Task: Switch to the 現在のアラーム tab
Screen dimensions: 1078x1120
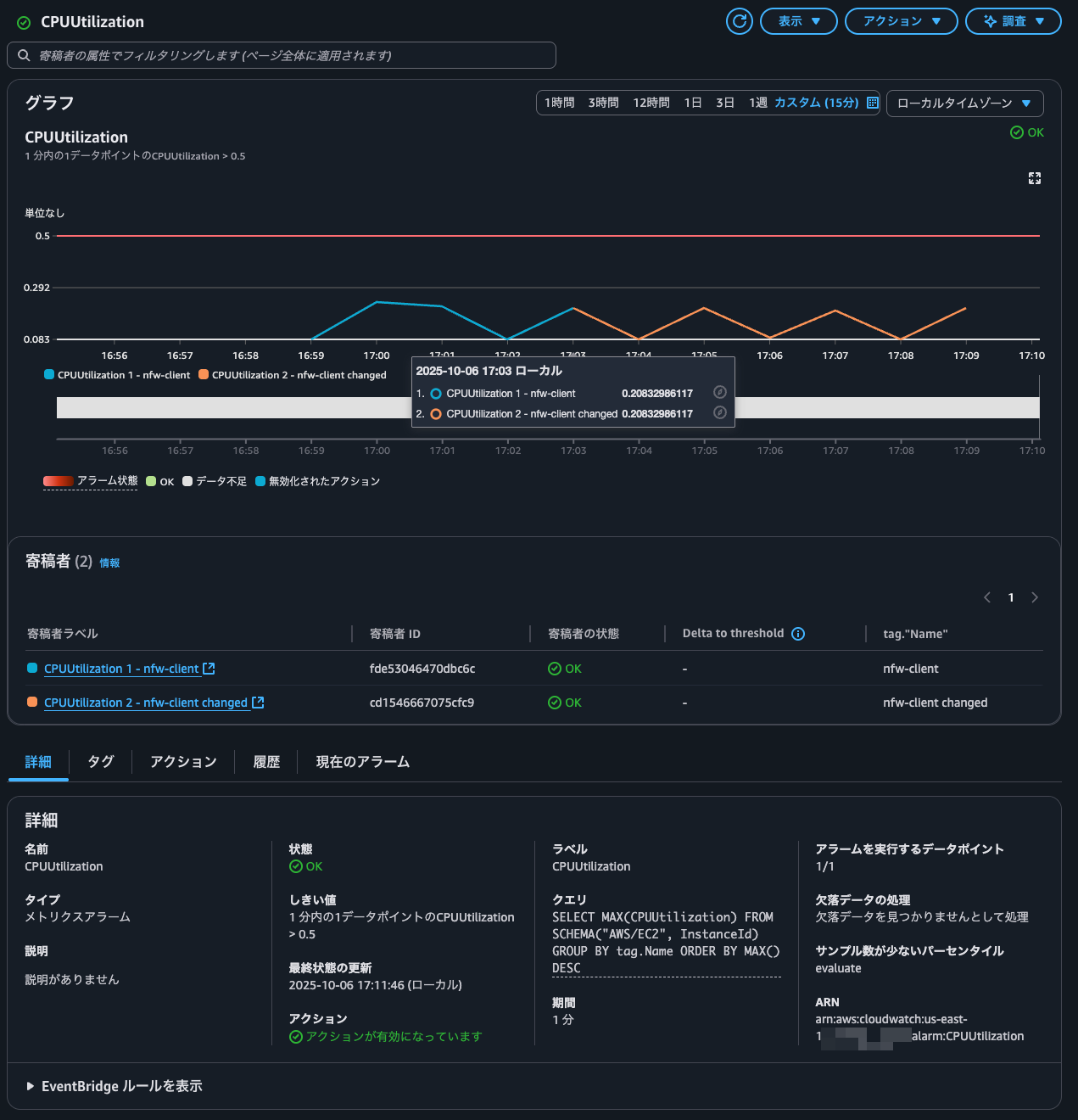Action: click(x=362, y=762)
